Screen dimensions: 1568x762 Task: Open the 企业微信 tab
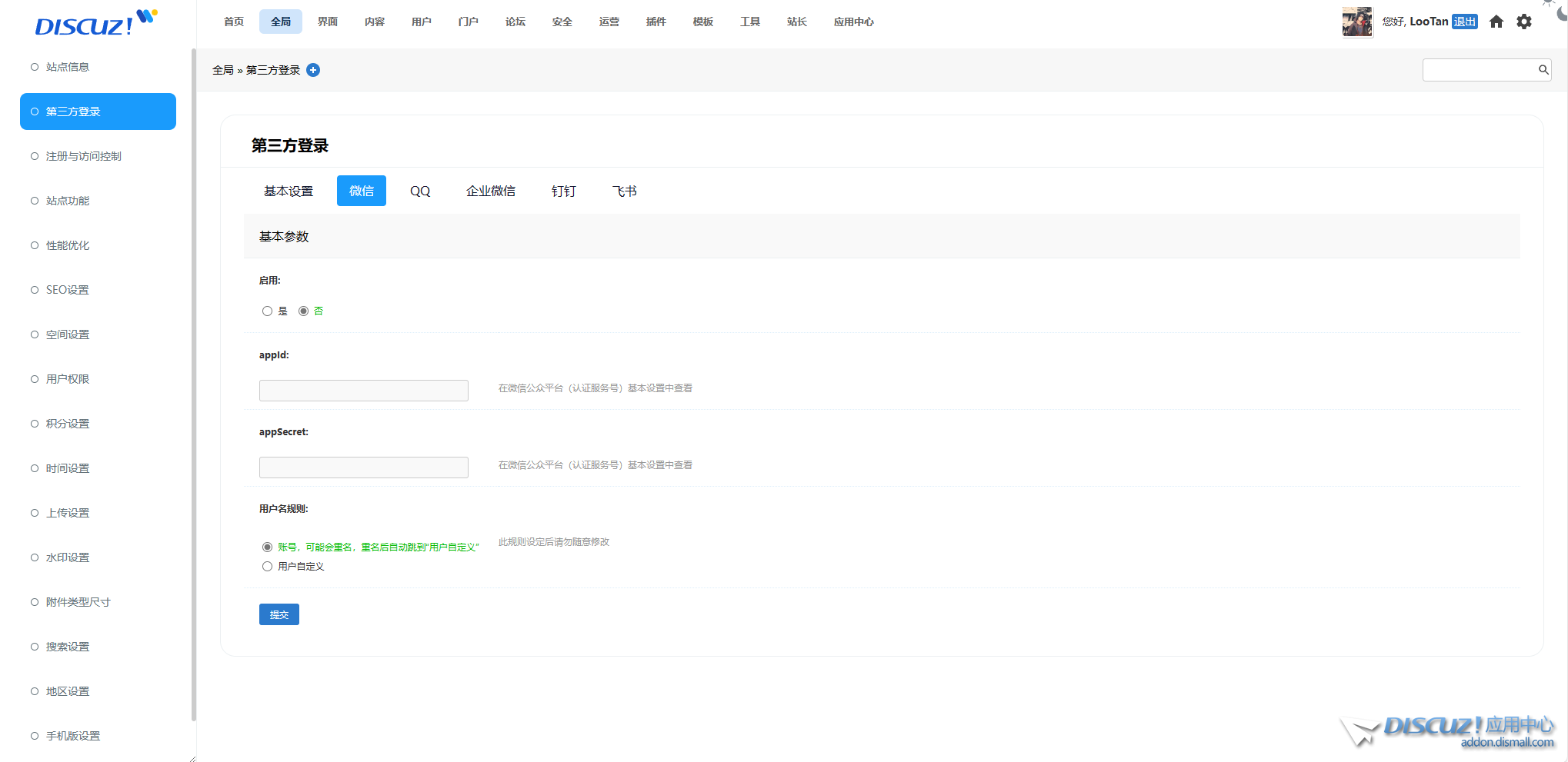coord(490,191)
